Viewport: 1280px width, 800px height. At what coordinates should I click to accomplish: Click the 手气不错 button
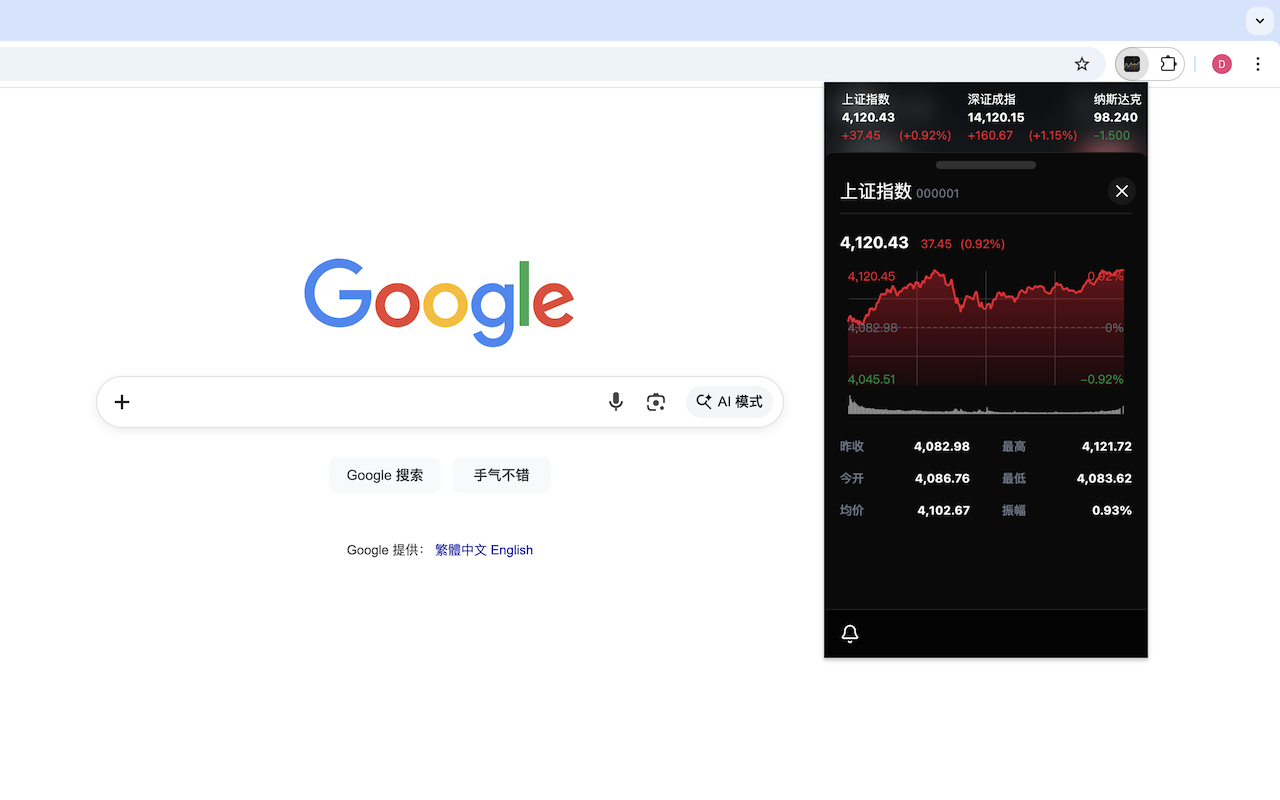coord(501,475)
